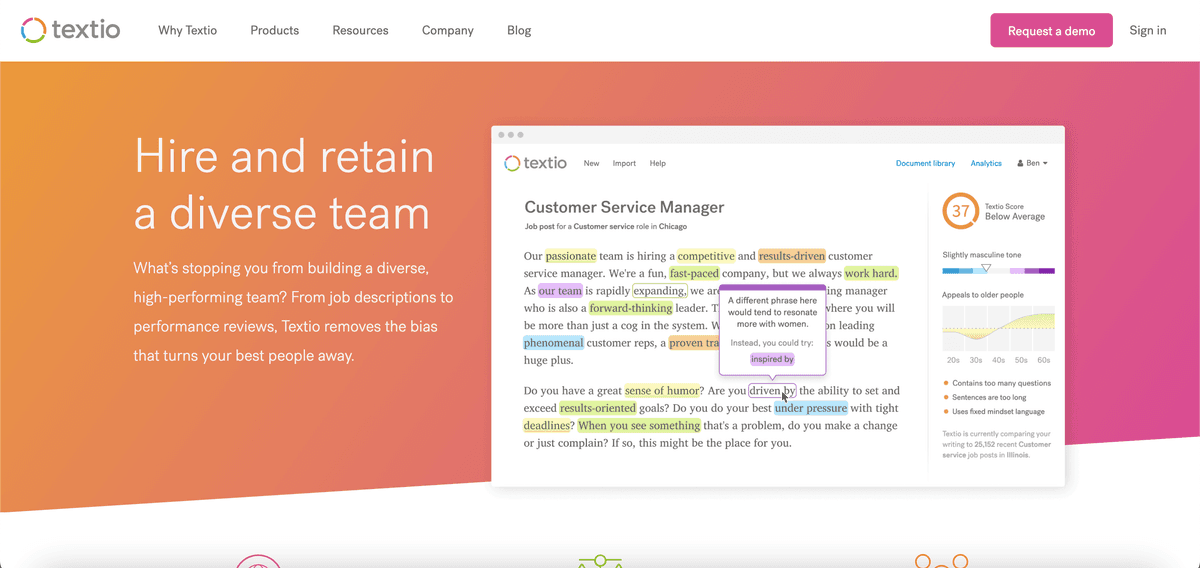Select Help in the mockup toolbar
This screenshot has width=1200, height=568.
click(x=657, y=163)
